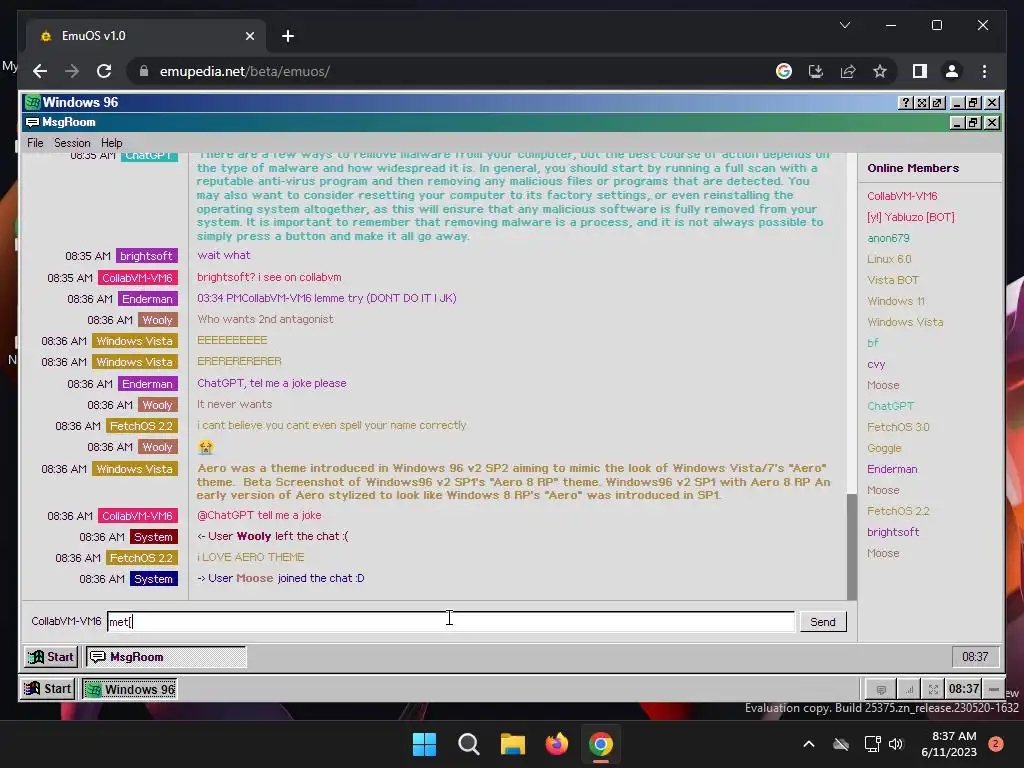This screenshot has height=768, width=1024.
Task: Select Linux 6.0 in Online Members
Action: (x=889, y=259)
